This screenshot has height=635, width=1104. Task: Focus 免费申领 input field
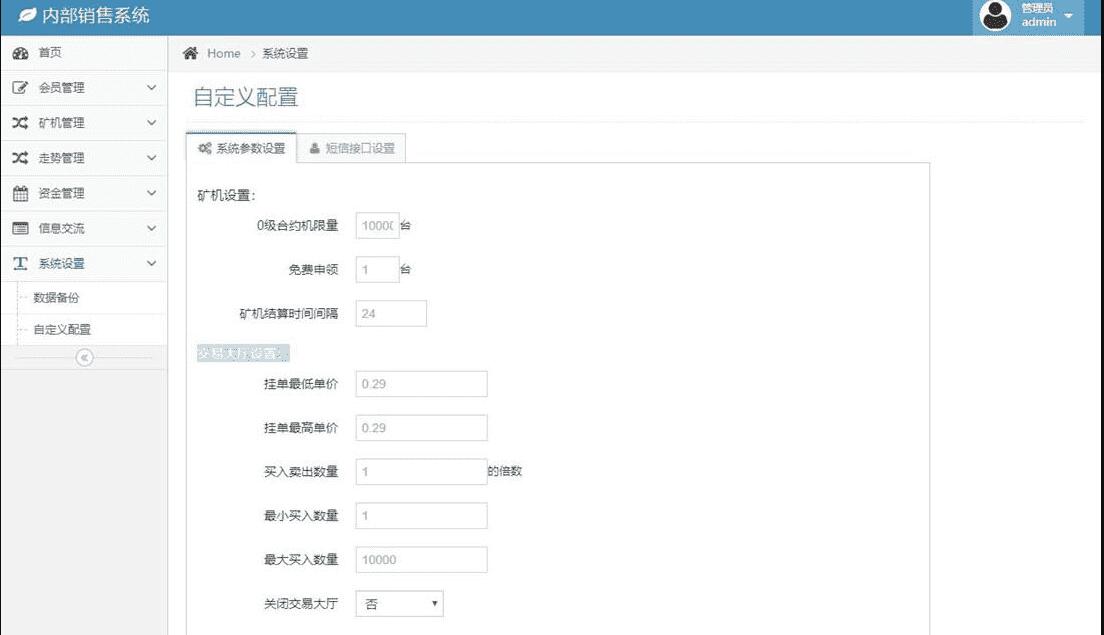377,270
